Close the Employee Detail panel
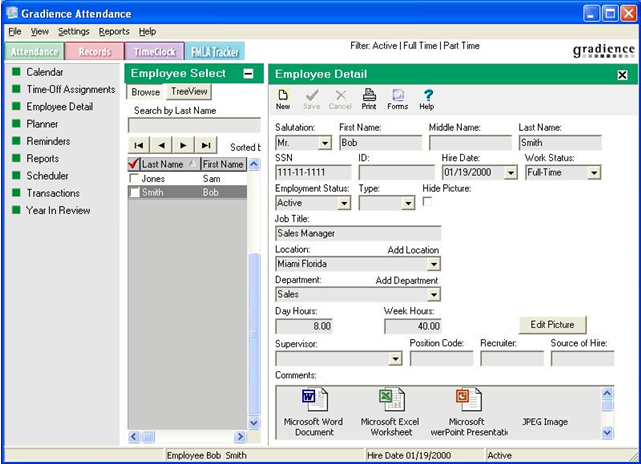 tap(622, 75)
